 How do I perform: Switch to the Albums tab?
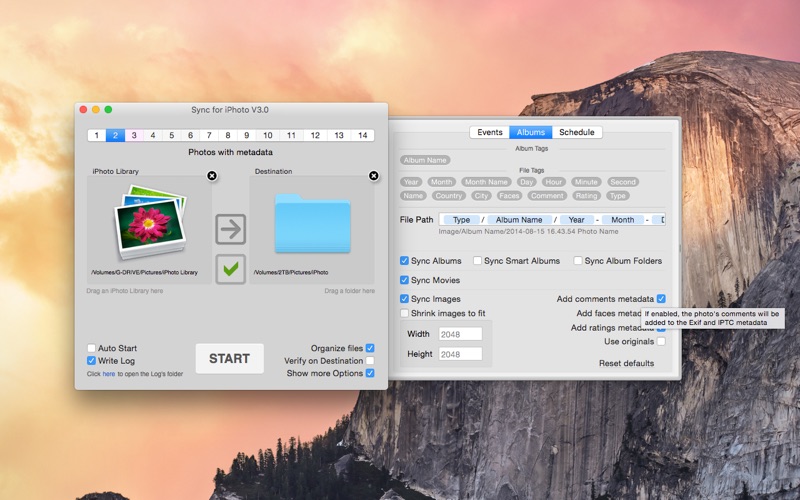coord(531,132)
